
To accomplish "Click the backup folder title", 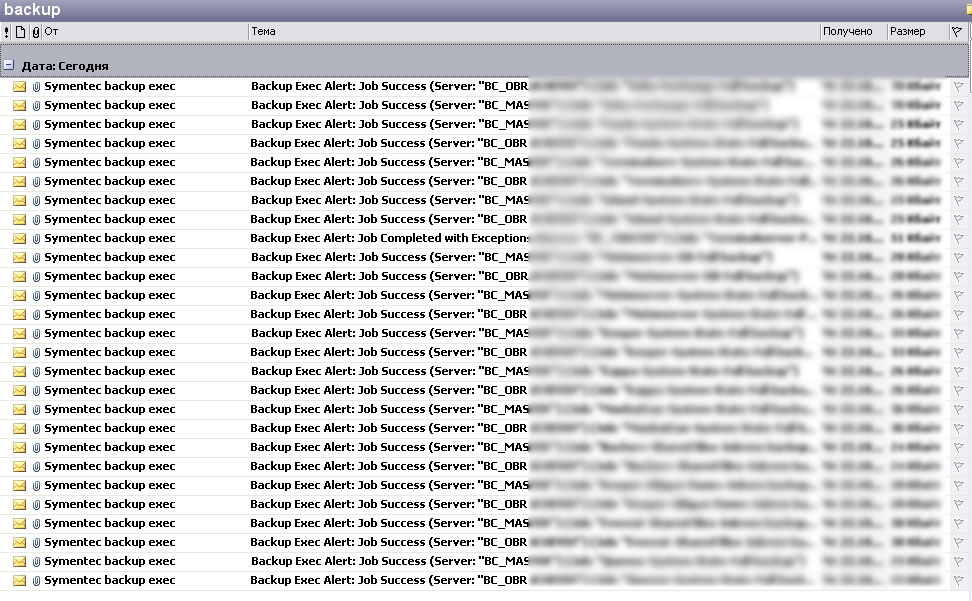I will [x=32, y=9].
